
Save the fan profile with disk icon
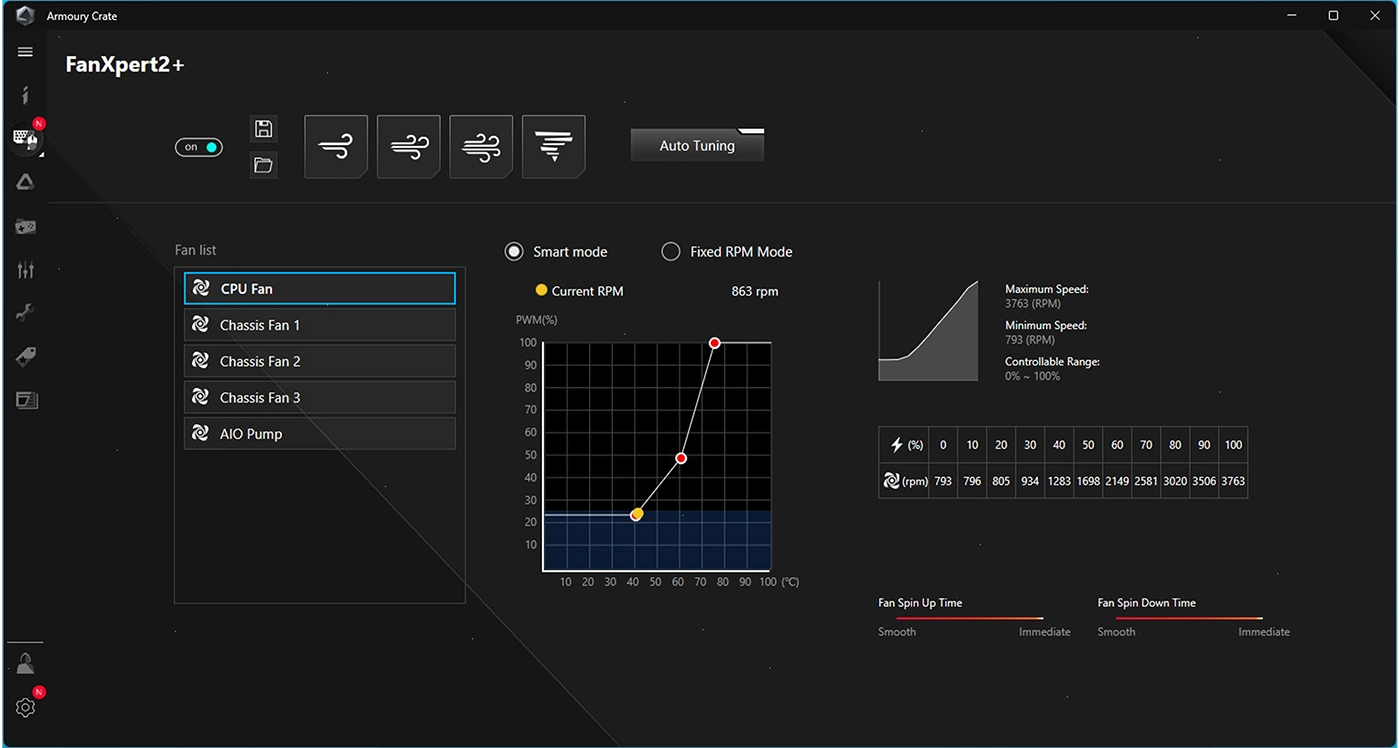pyautogui.click(x=263, y=128)
